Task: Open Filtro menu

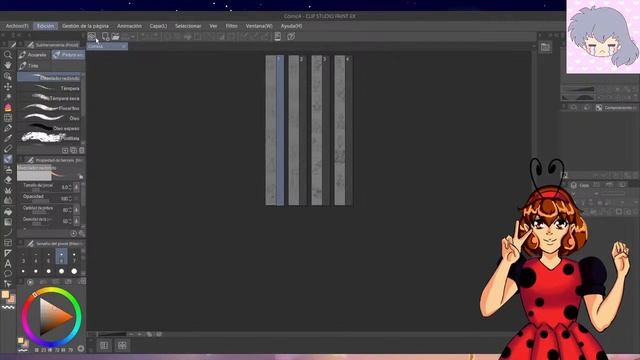Action: click(x=231, y=26)
